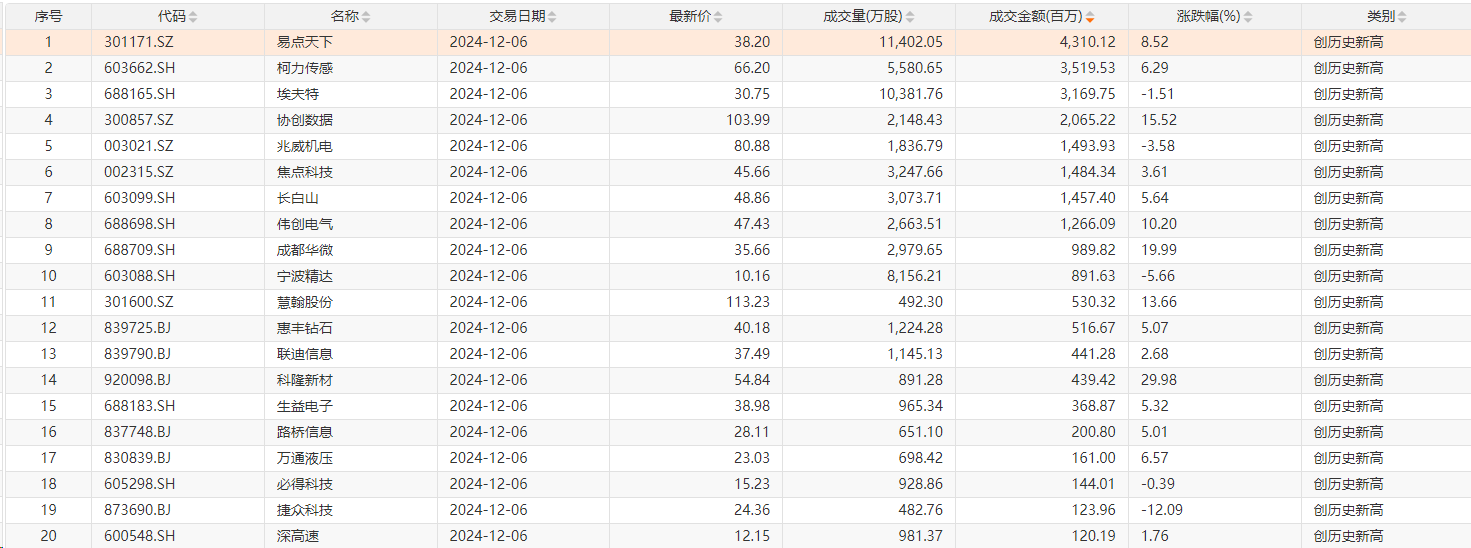
Task: Open the name 伟创电气
Action: click(305, 224)
